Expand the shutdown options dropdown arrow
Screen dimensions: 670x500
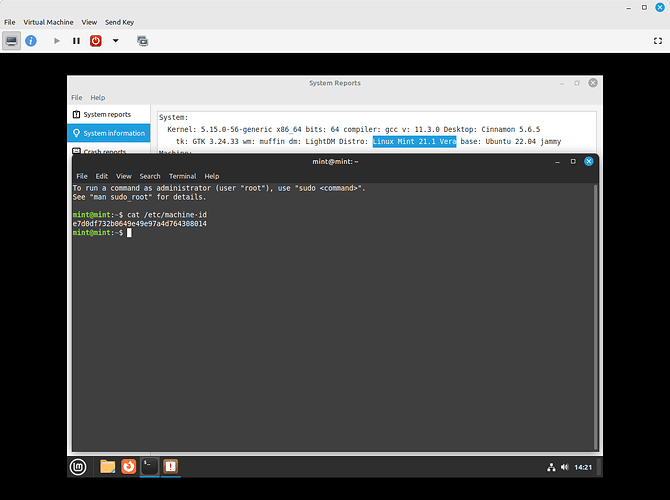tap(115, 41)
